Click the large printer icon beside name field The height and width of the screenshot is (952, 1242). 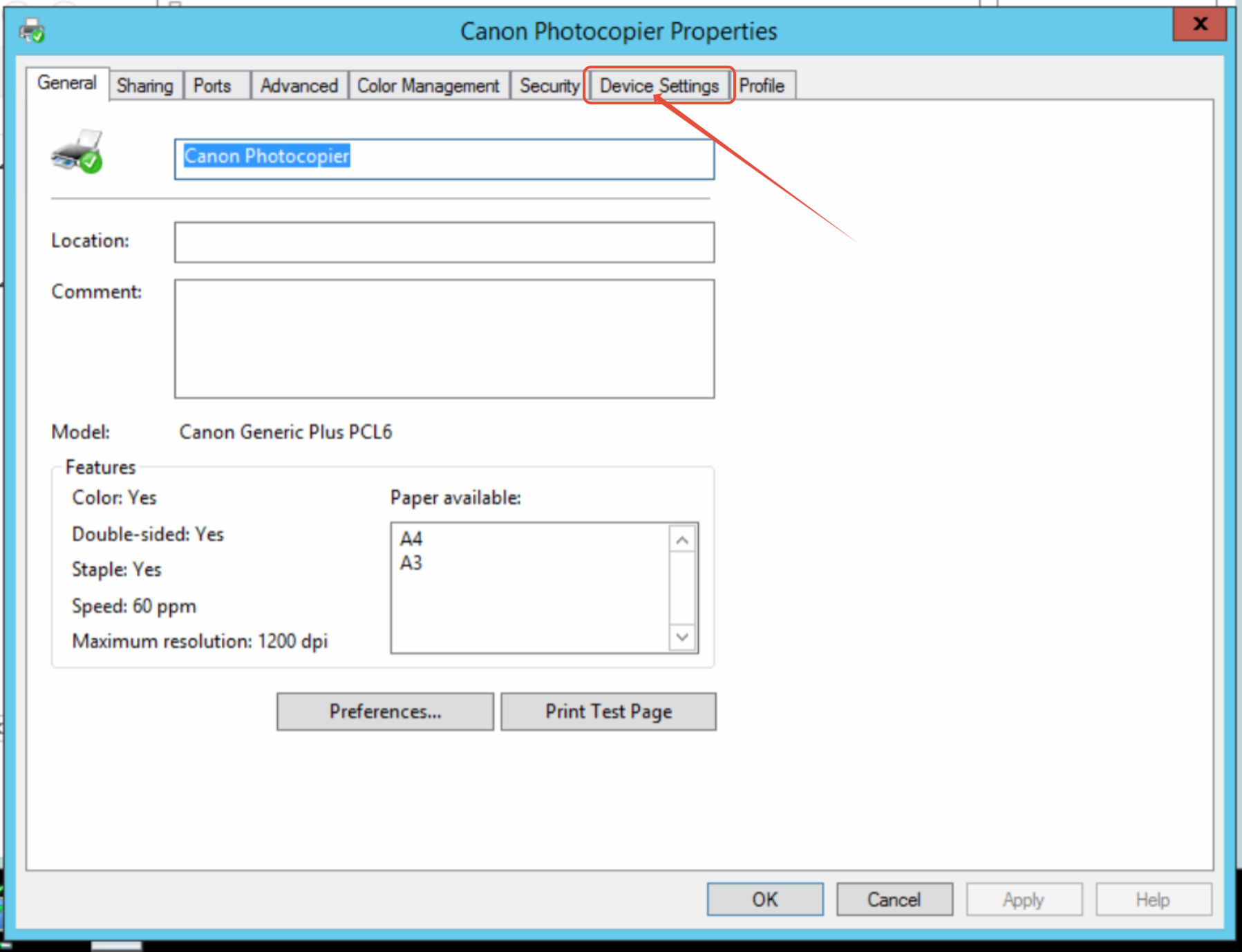(77, 151)
